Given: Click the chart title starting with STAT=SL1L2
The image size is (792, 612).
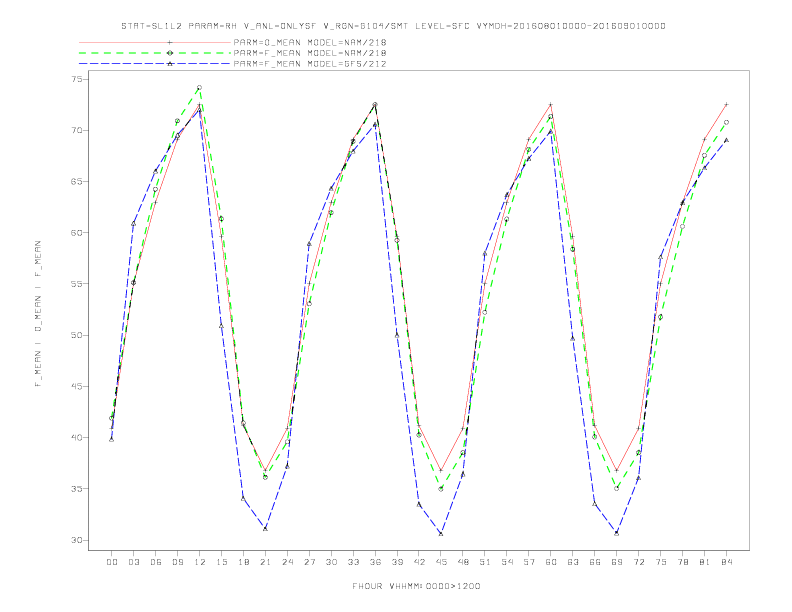Looking at the screenshot, I should point(393,26).
